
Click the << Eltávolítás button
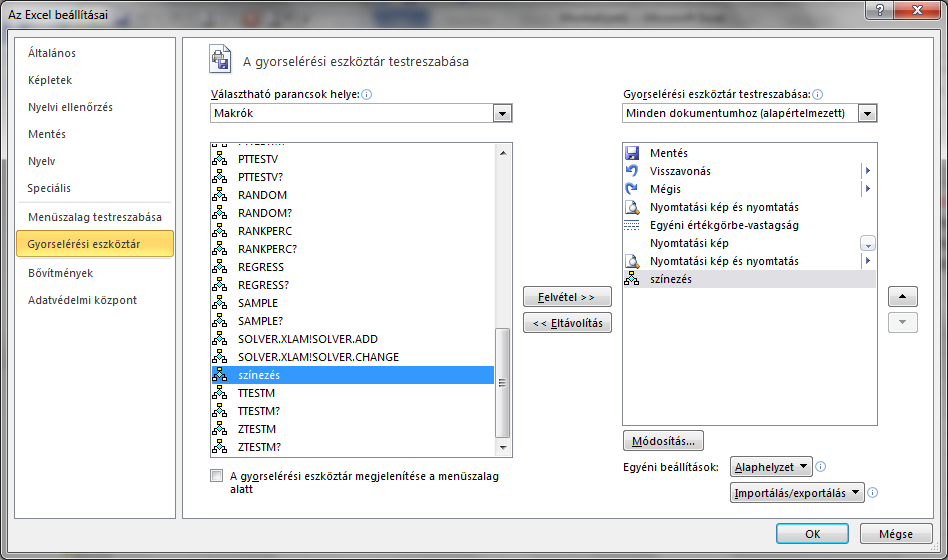(567, 323)
